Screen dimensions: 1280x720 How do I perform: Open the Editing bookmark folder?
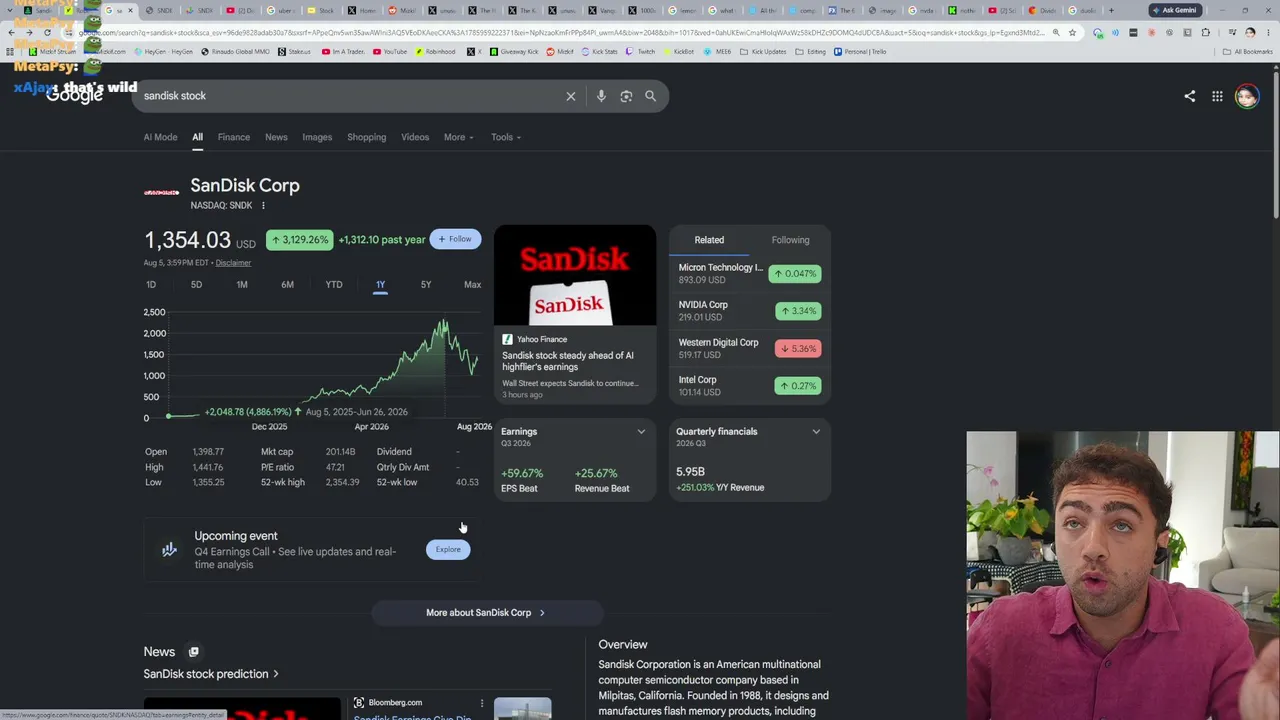(811, 51)
